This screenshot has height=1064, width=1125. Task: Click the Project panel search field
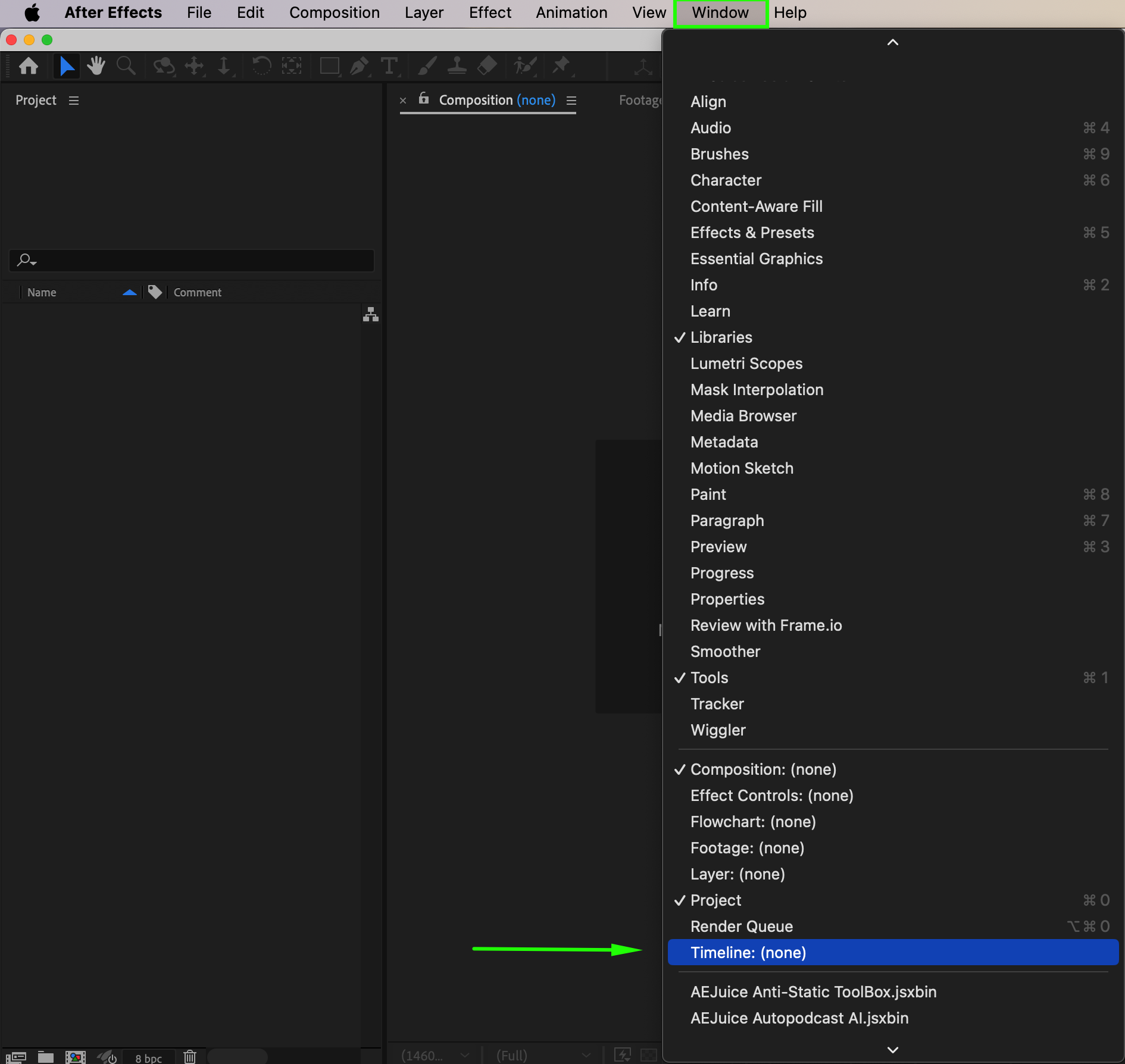coord(192,260)
